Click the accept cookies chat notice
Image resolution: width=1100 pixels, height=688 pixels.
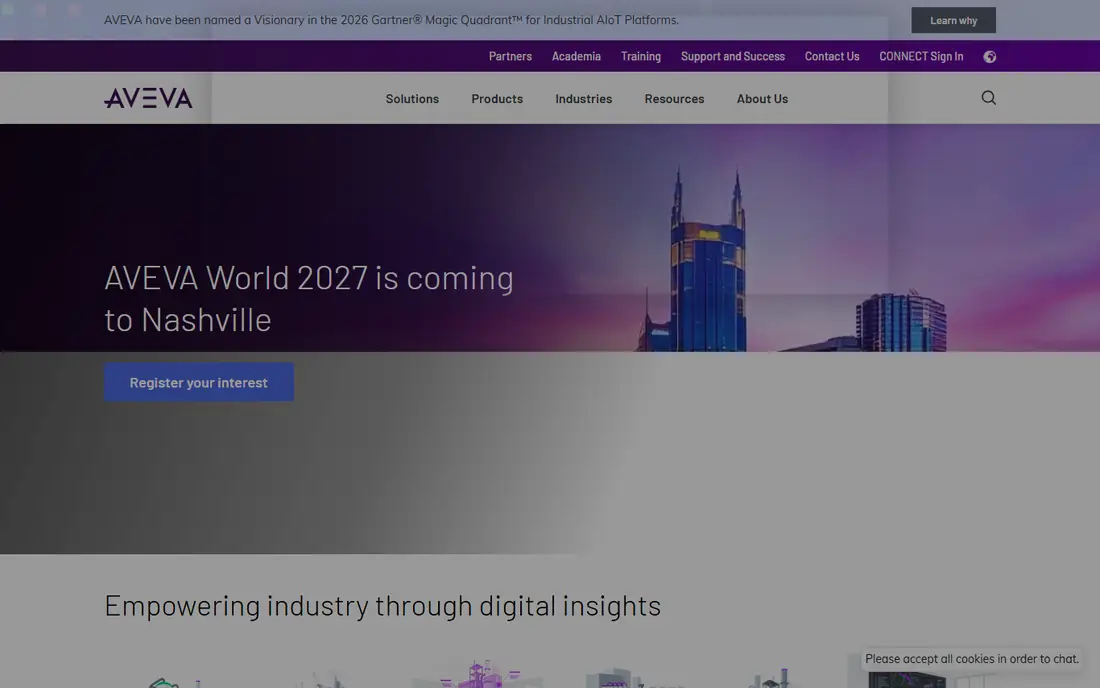(x=972, y=659)
